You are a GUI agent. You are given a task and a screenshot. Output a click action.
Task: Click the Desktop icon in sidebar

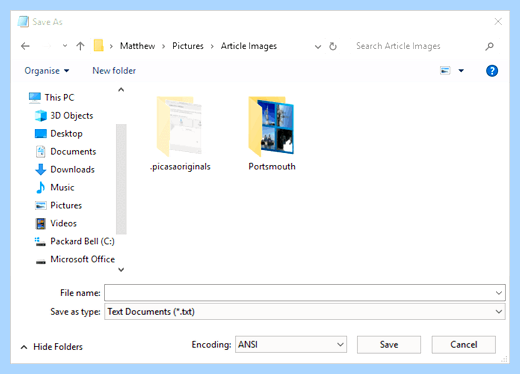click(41, 134)
